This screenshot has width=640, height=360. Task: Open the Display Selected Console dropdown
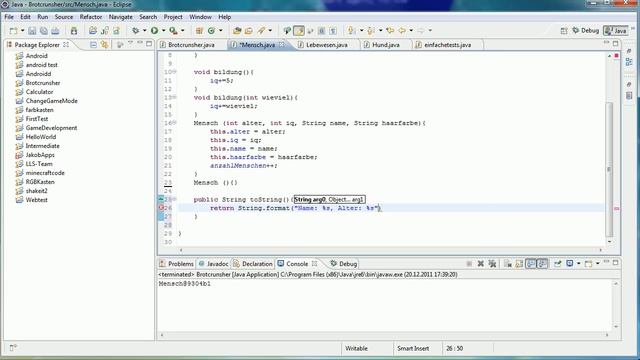[x=578, y=264]
